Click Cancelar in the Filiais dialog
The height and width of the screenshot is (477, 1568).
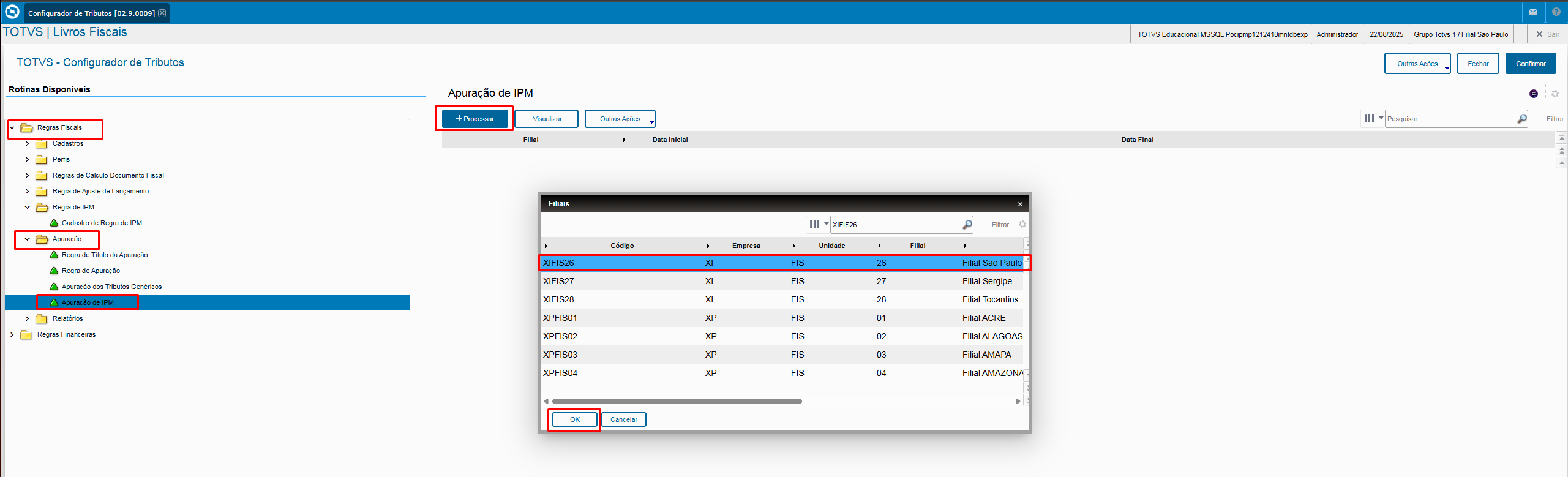(x=624, y=419)
